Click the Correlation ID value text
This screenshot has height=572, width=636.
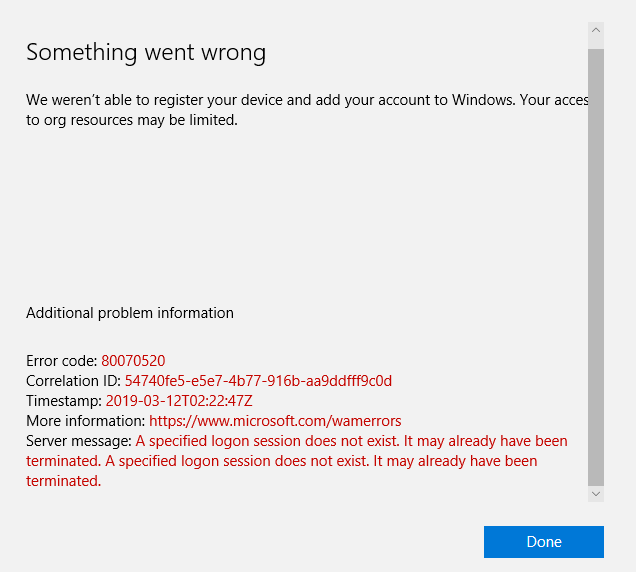pos(258,381)
